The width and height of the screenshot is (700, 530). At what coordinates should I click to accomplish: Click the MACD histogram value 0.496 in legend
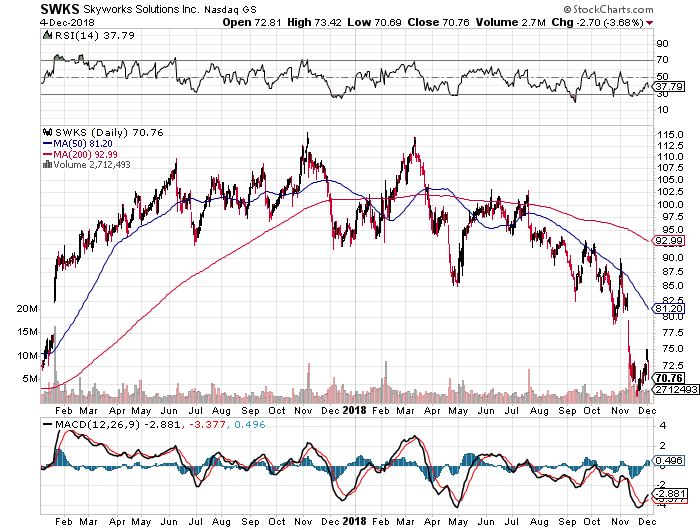pos(250,425)
